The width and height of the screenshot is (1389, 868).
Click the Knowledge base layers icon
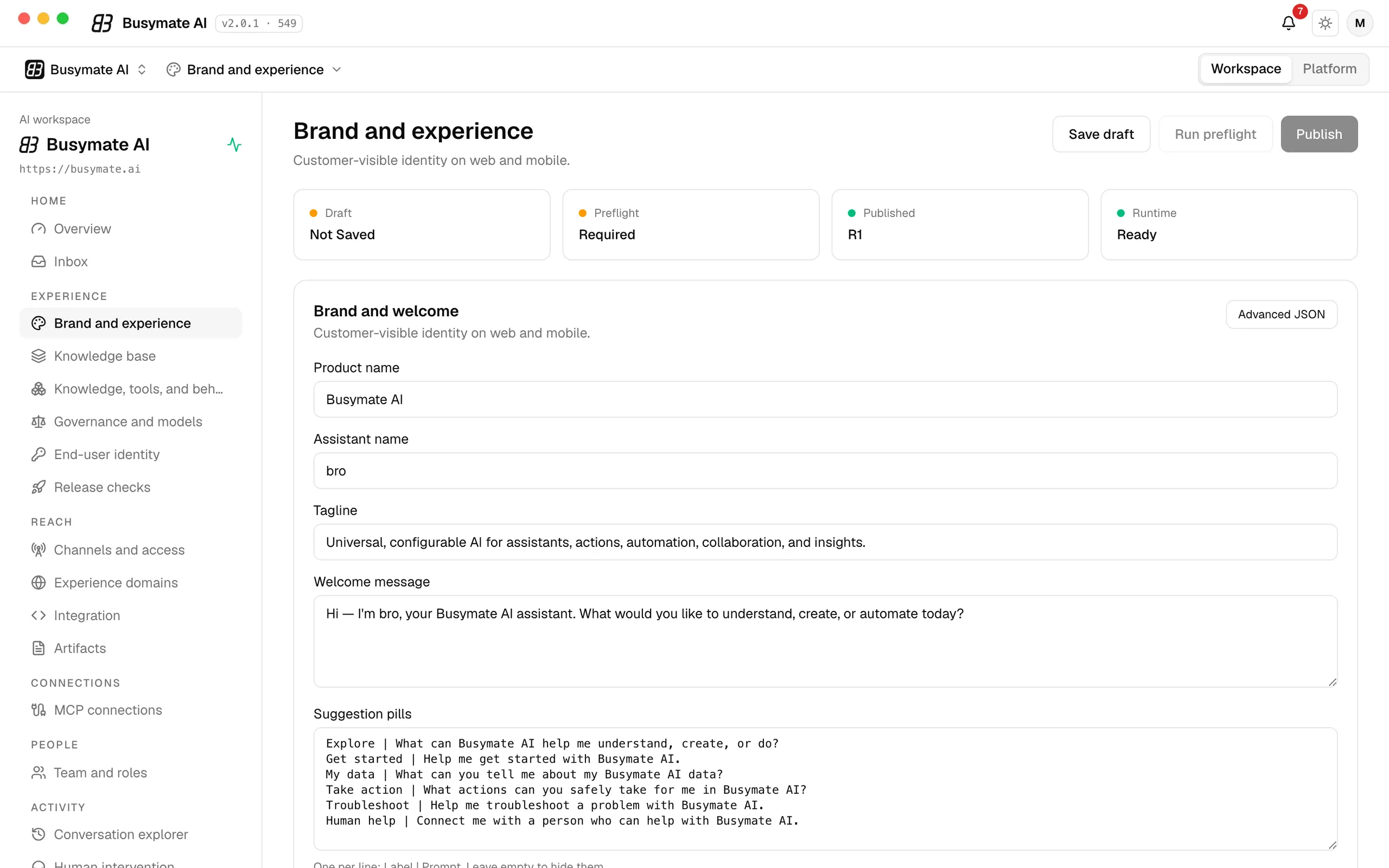[39, 356]
